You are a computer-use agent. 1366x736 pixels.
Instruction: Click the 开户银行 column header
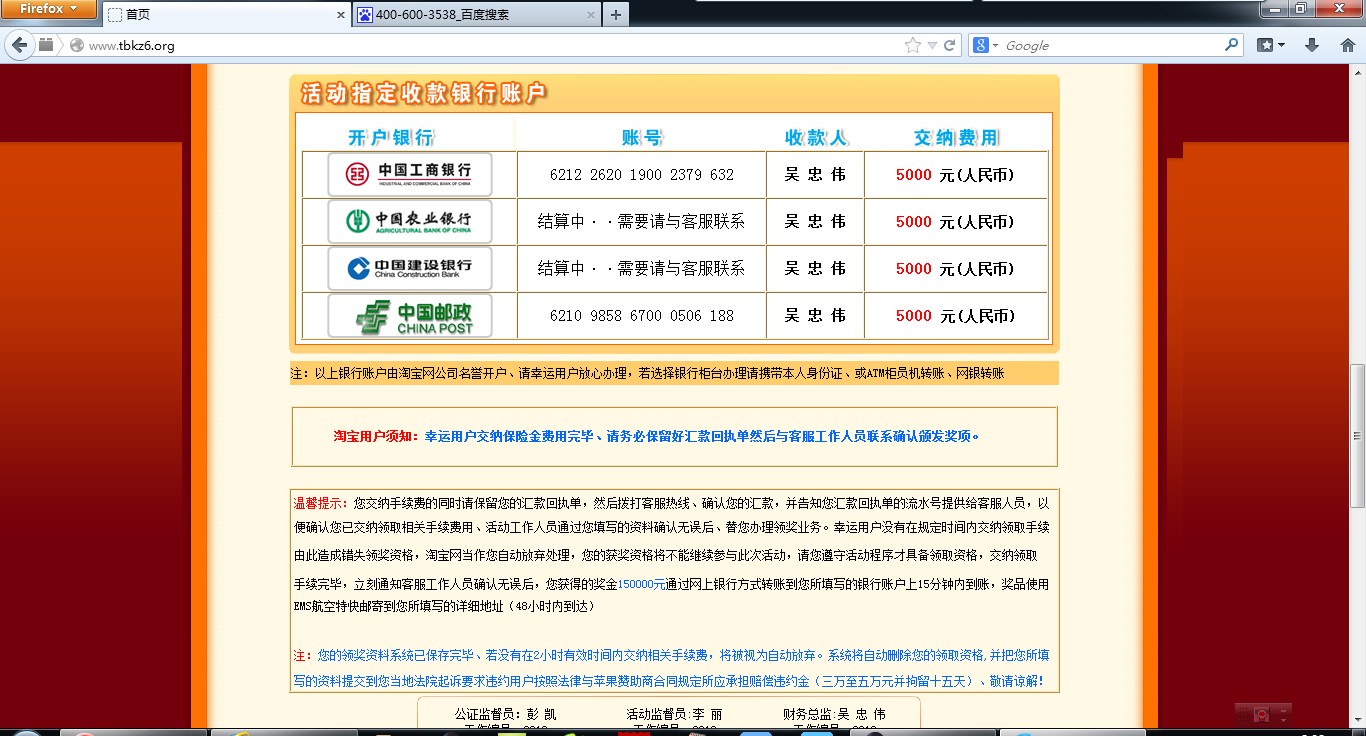[x=391, y=138]
